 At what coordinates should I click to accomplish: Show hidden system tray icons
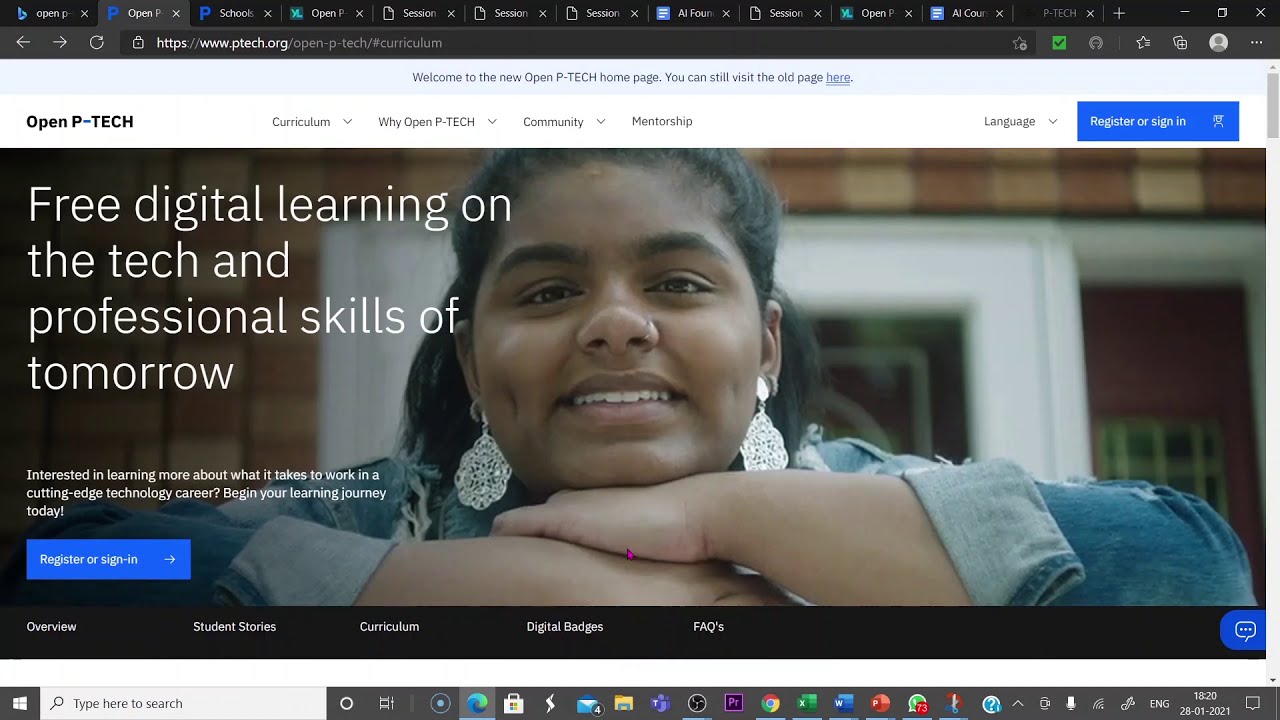(1018, 703)
